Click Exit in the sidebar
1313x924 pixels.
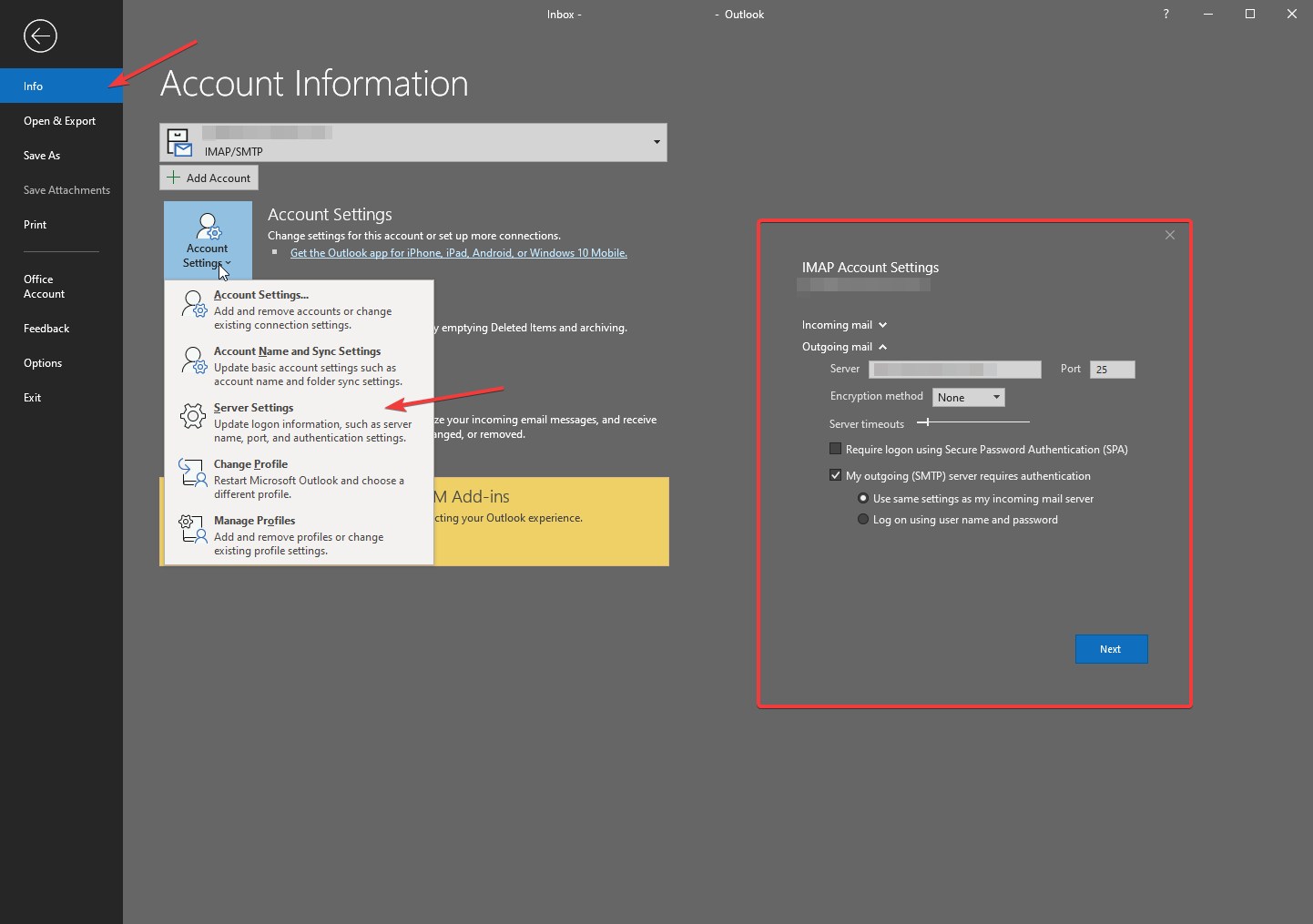(x=61, y=398)
